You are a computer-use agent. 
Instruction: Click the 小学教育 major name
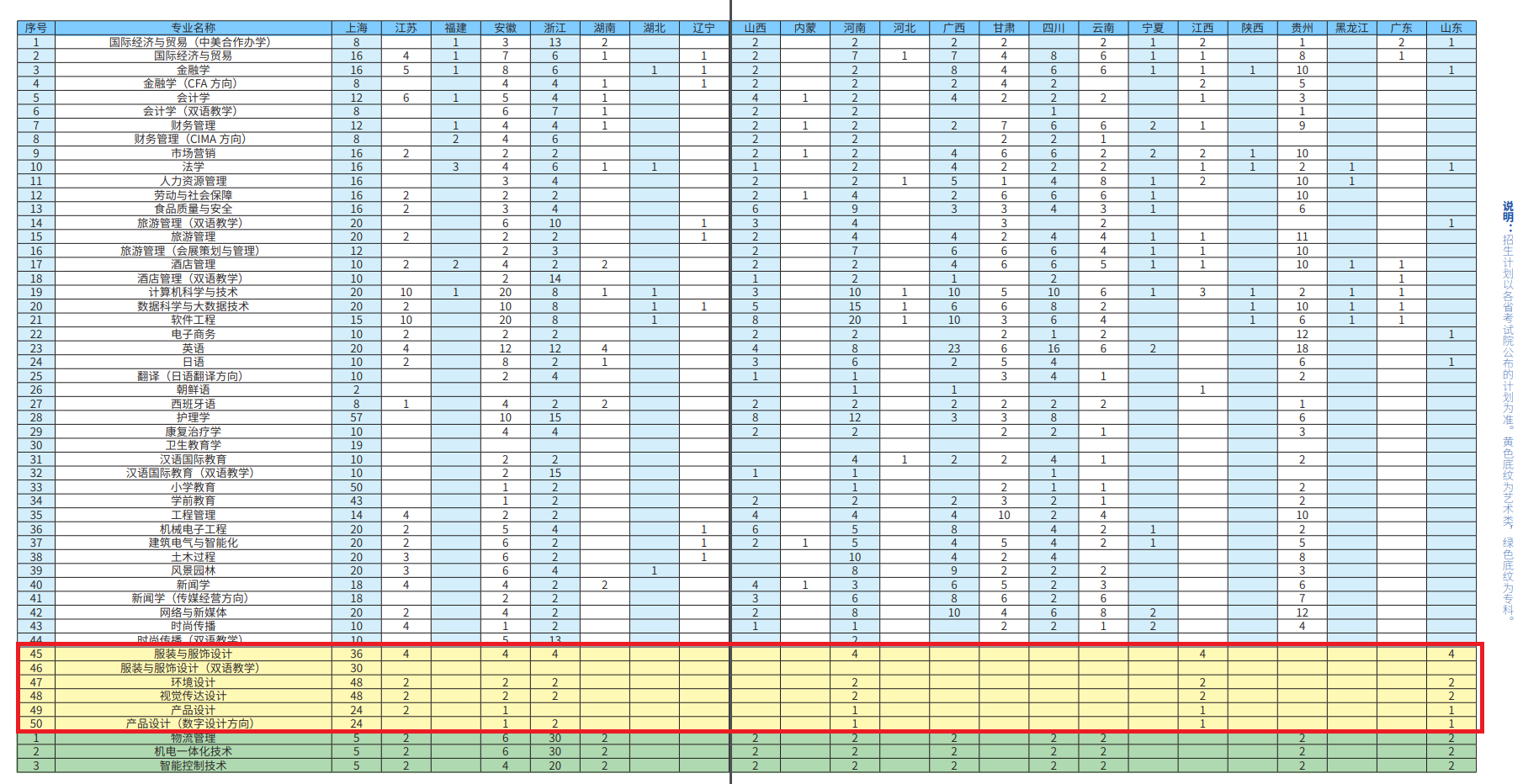click(x=194, y=487)
